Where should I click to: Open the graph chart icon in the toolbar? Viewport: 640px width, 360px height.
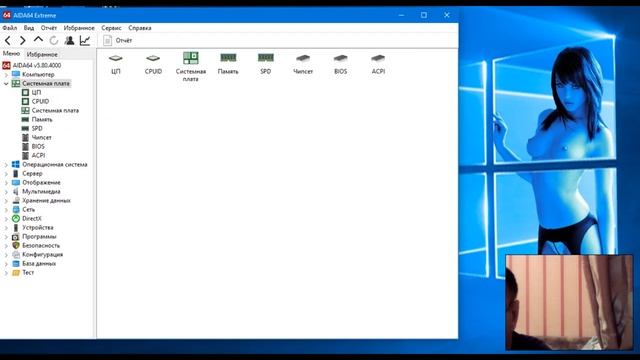85,40
